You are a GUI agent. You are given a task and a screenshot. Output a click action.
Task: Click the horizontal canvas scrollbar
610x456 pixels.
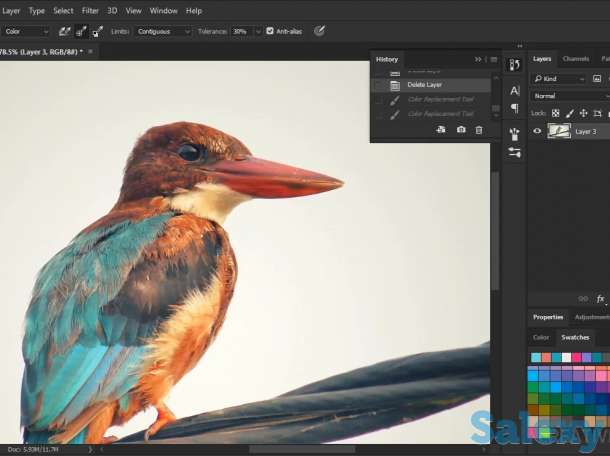[x=302, y=450]
